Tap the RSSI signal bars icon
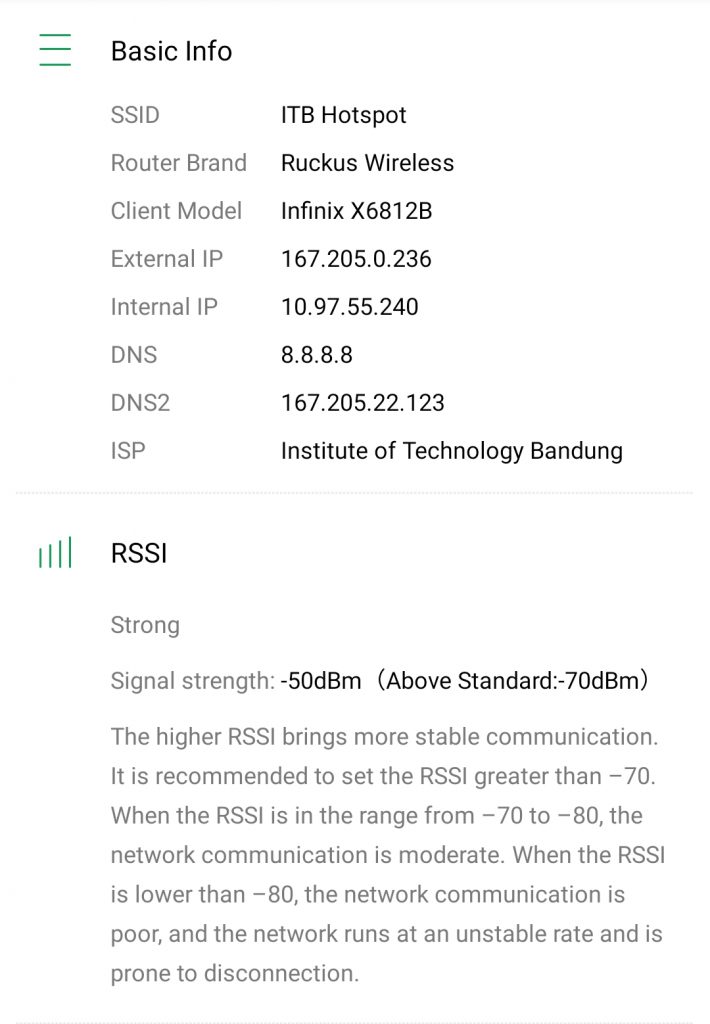 click(x=55, y=554)
